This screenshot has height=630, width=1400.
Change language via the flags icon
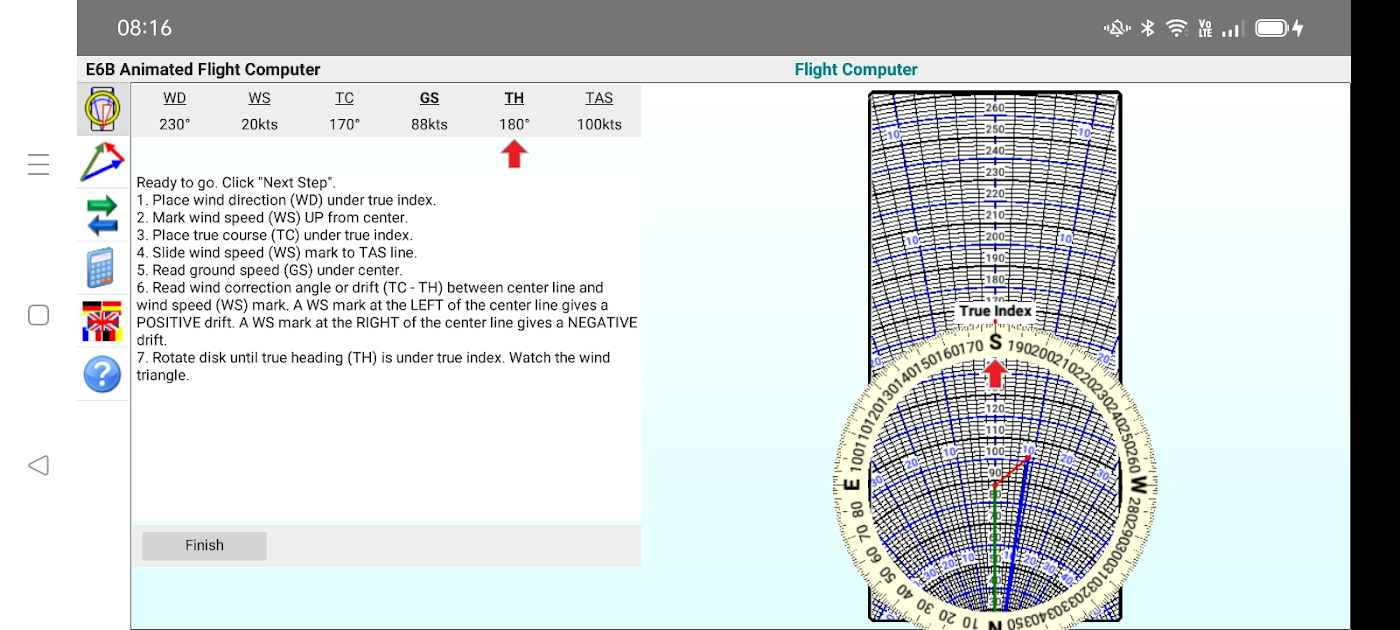(102, 321)
